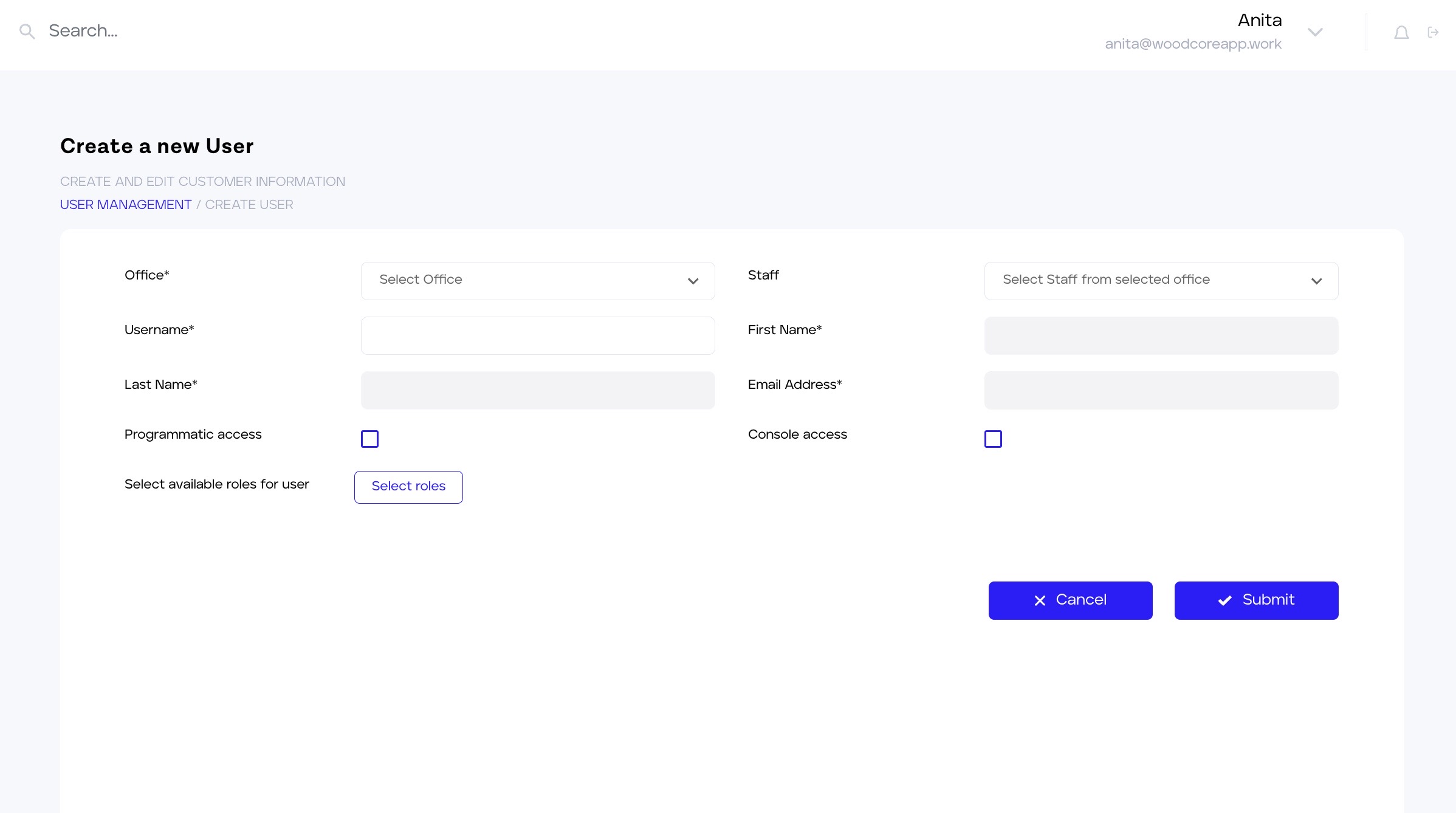Viewport: 1456px width, 813px height.
Task: Open the notifications bell
Action: point(1401,32)
